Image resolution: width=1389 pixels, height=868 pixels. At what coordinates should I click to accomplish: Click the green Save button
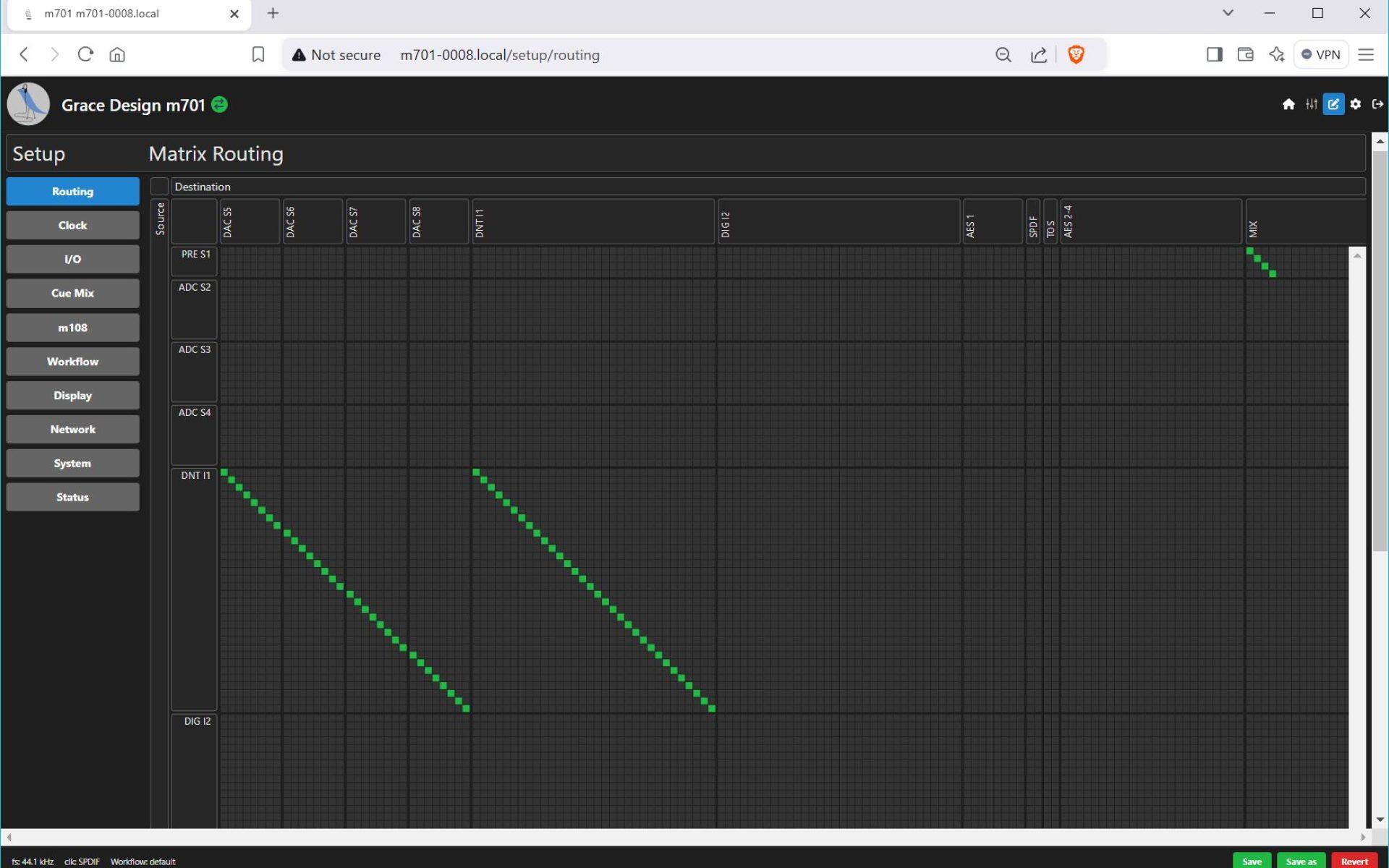point(1252,861)
